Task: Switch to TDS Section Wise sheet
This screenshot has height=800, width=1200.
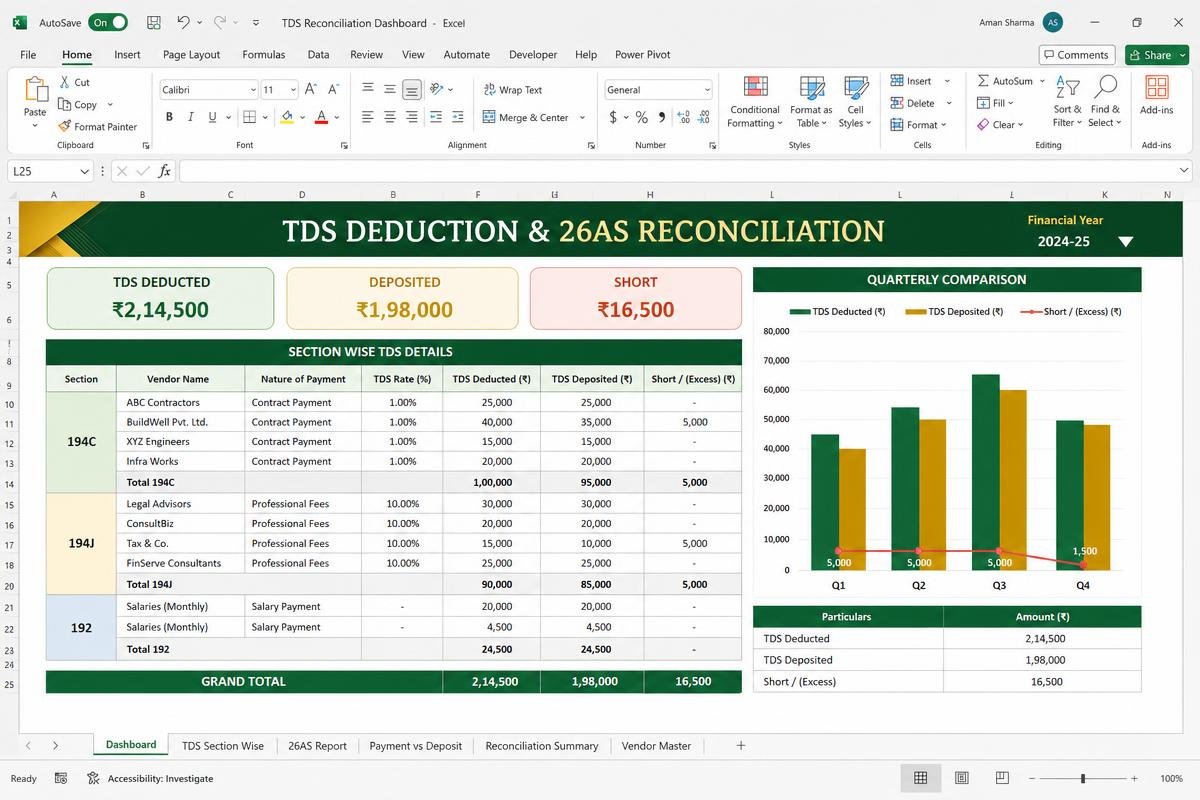Action: tap(223, 746)
